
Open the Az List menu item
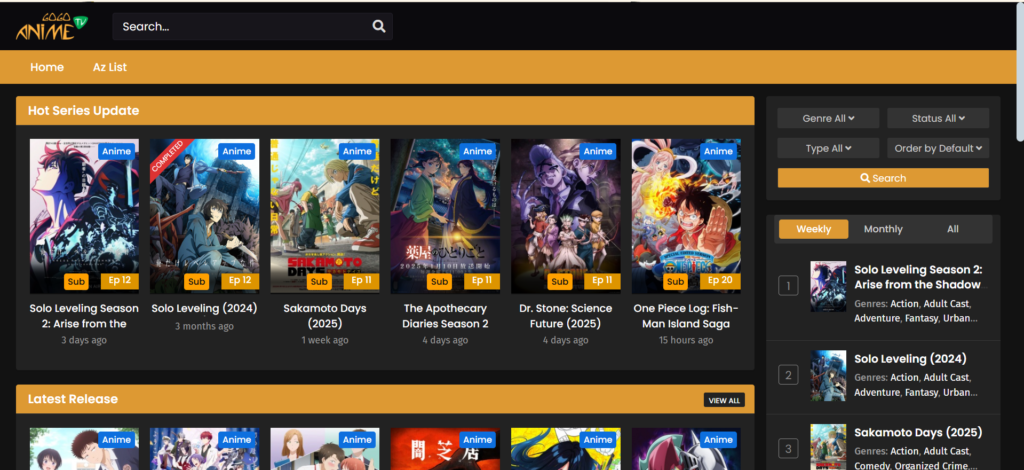[110, 67]
